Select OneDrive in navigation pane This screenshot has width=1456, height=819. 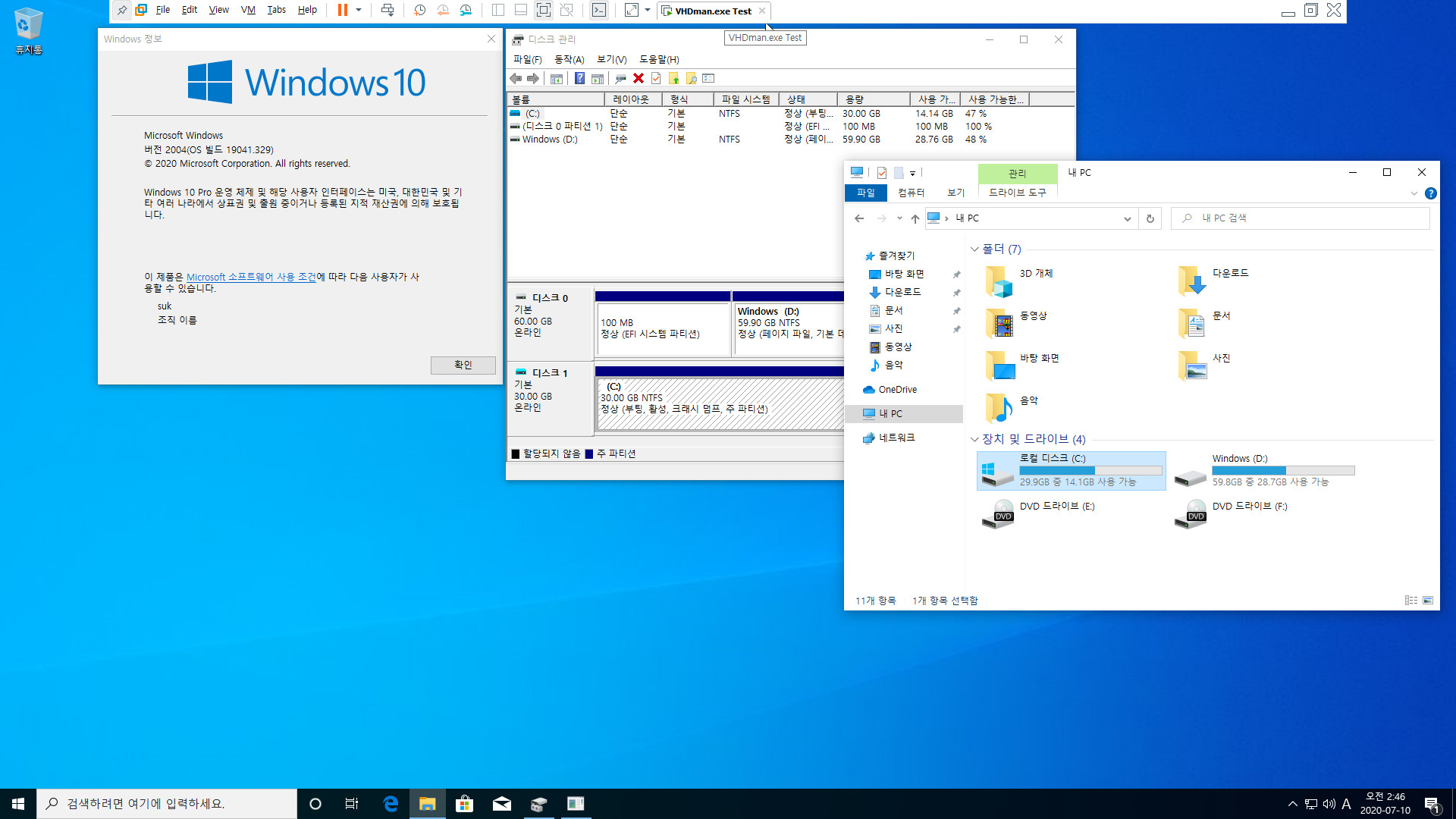tap(897, 390)
